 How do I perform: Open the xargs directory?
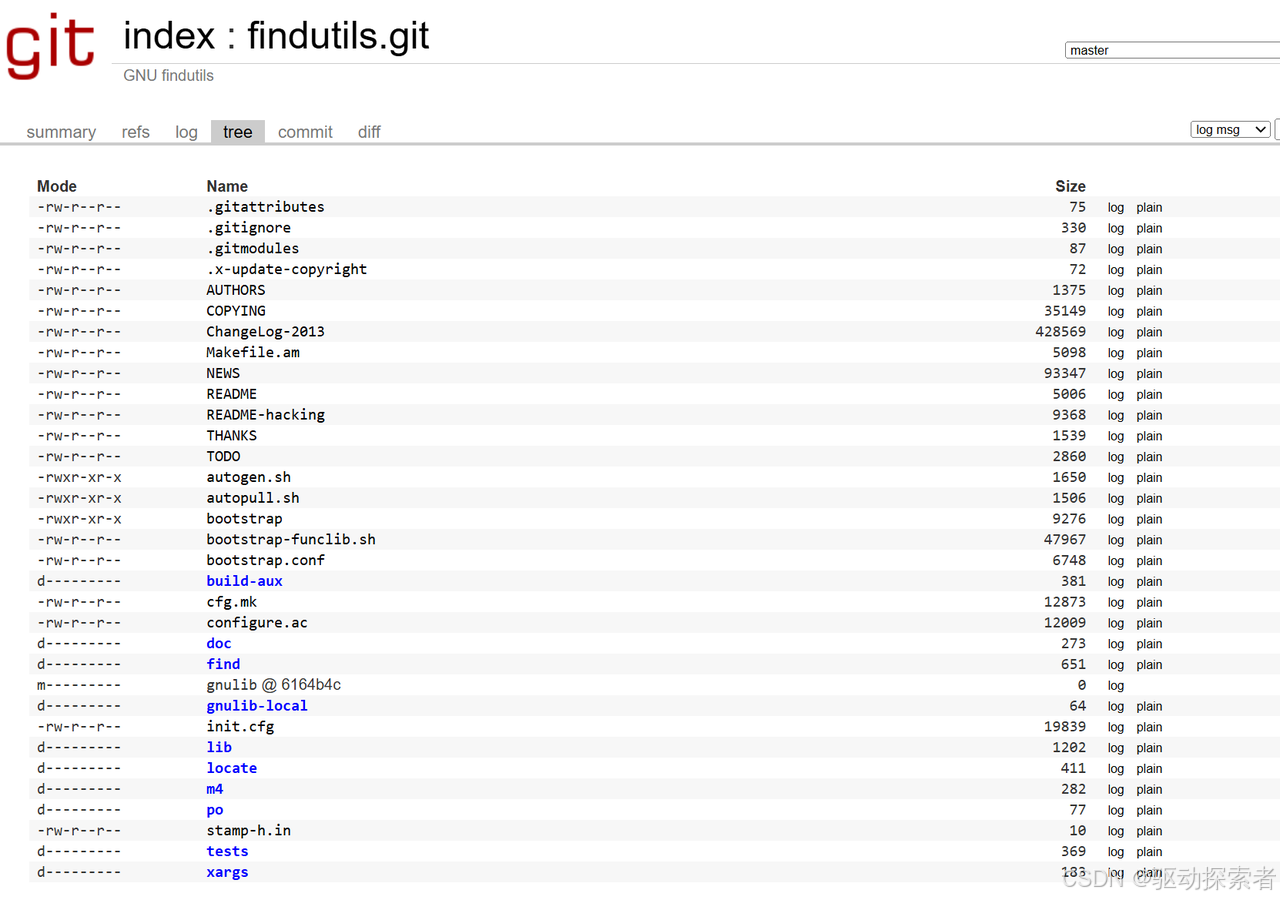click(228, 872)
